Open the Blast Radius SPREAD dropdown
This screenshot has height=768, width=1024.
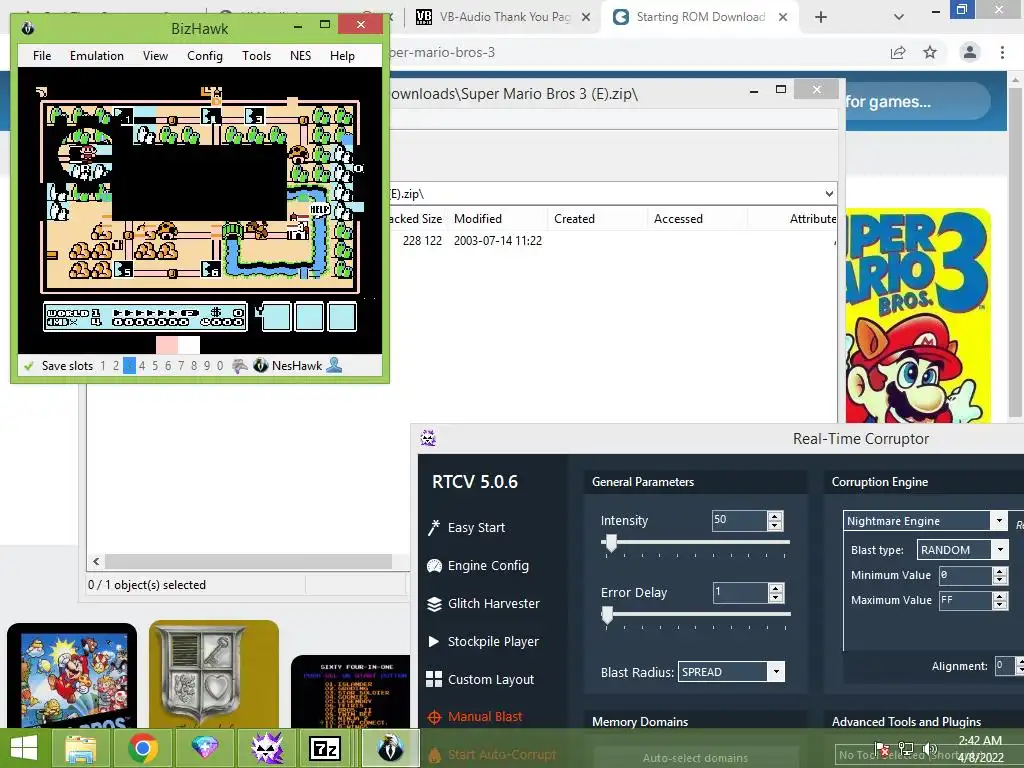pos(776,671)
